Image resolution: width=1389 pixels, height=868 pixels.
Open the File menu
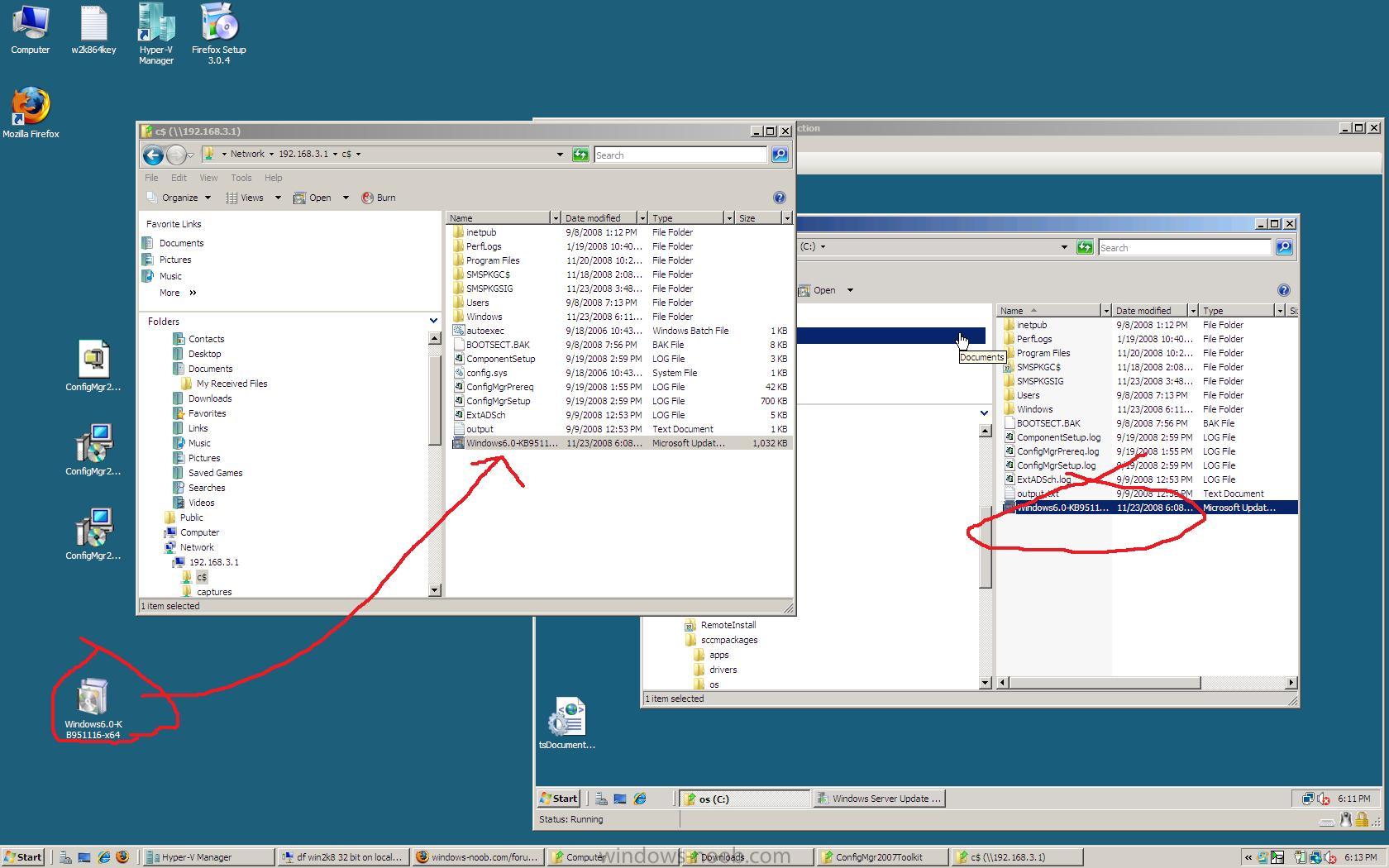pyautogui.click(x=151, y=178)
